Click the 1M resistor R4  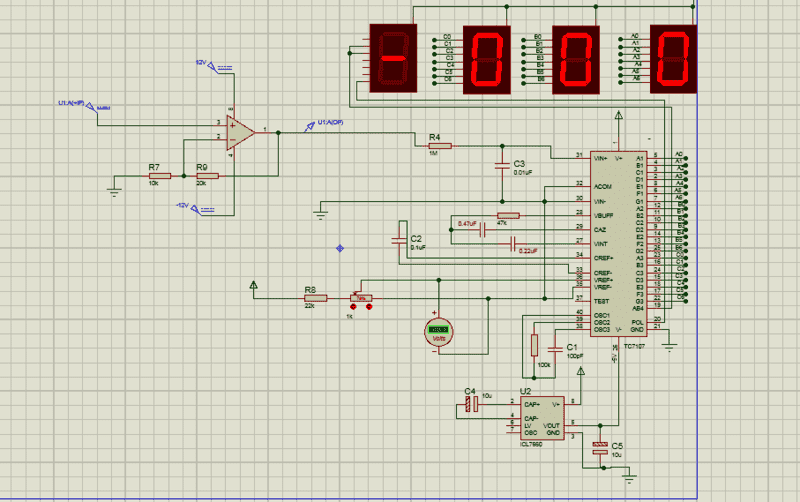tap(439, 146)
